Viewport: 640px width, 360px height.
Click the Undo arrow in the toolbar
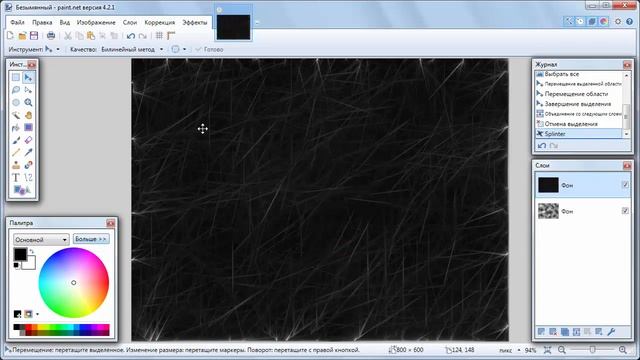point(131,36)
